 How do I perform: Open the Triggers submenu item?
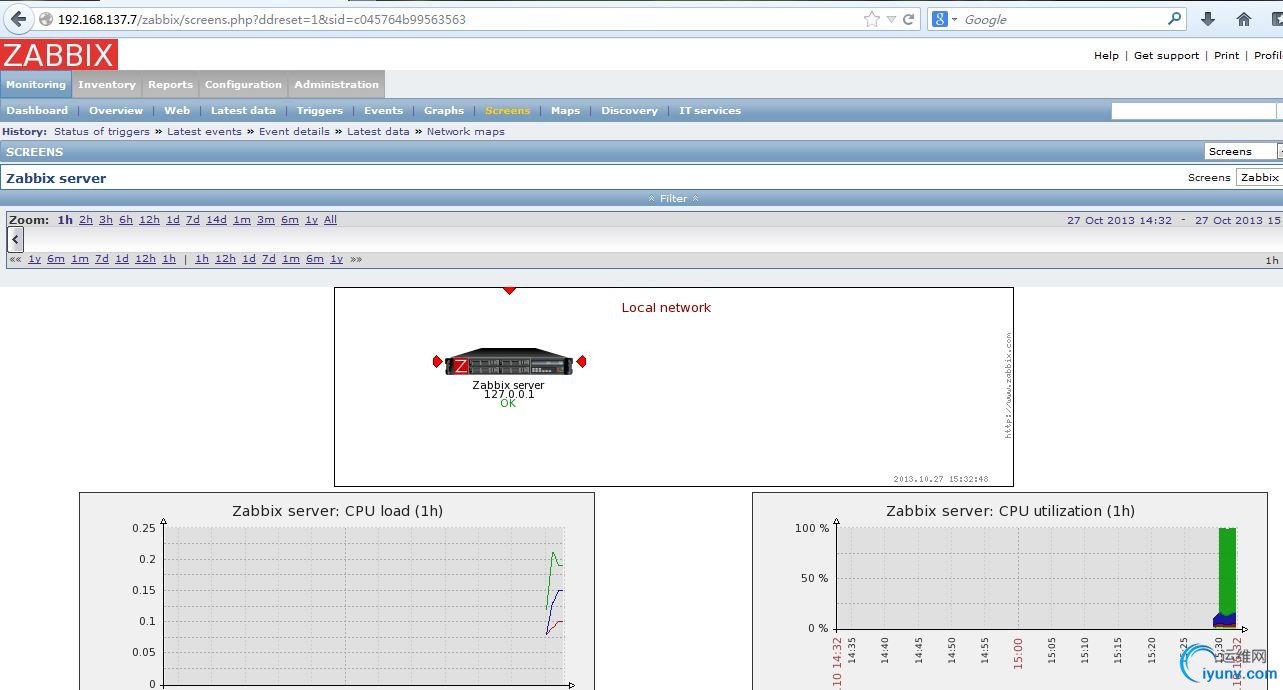point(320,111)
